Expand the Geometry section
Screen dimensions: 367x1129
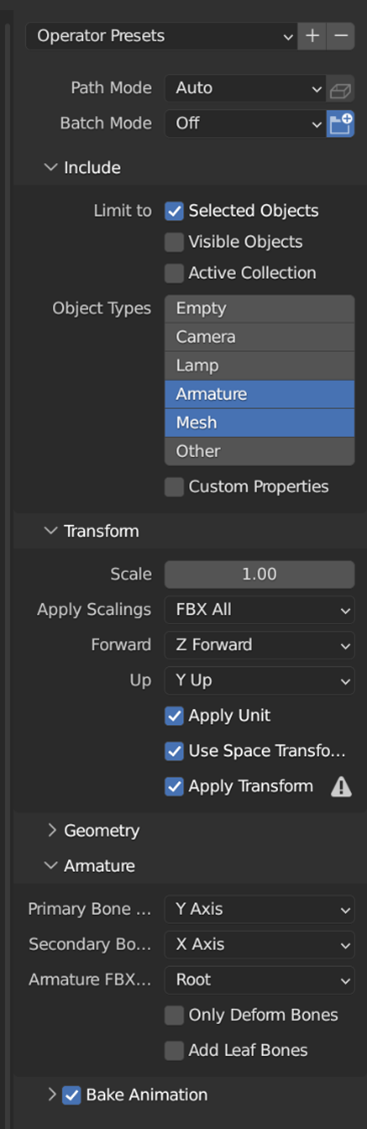point(94,830)
